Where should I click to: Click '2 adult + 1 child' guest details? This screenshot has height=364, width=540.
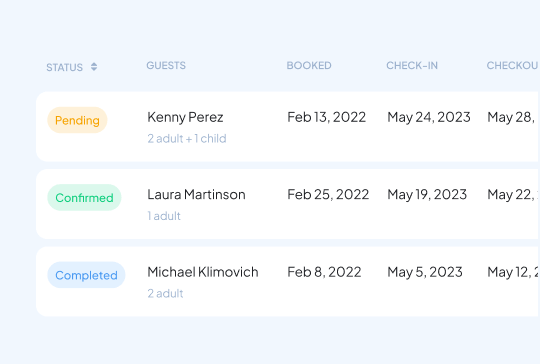click(187, 138)
